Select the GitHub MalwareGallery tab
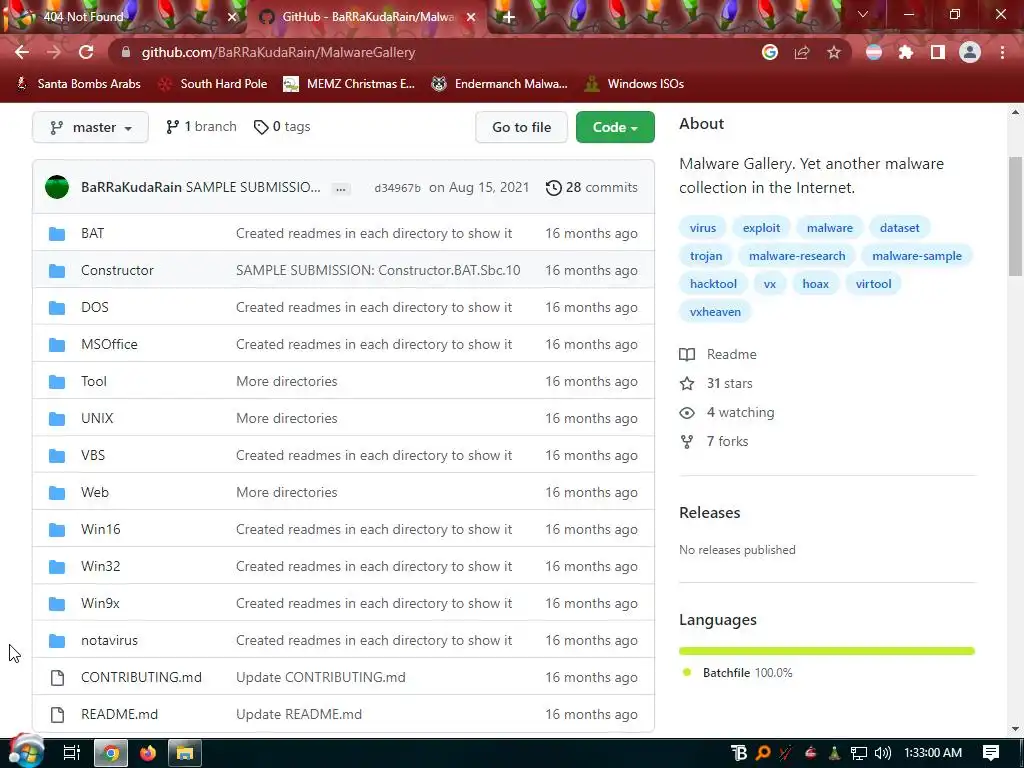This screenshot has height=768, width=1024. click(x=367, y=17)
